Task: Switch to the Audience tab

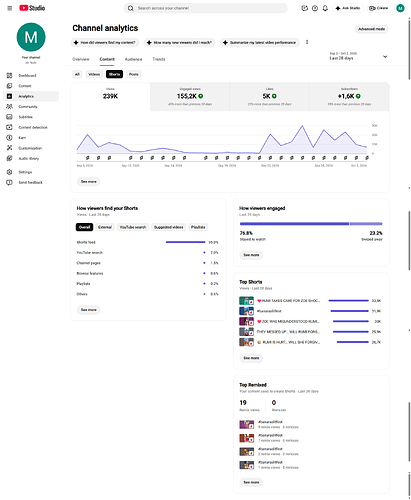Action: [x=133, y=59]
